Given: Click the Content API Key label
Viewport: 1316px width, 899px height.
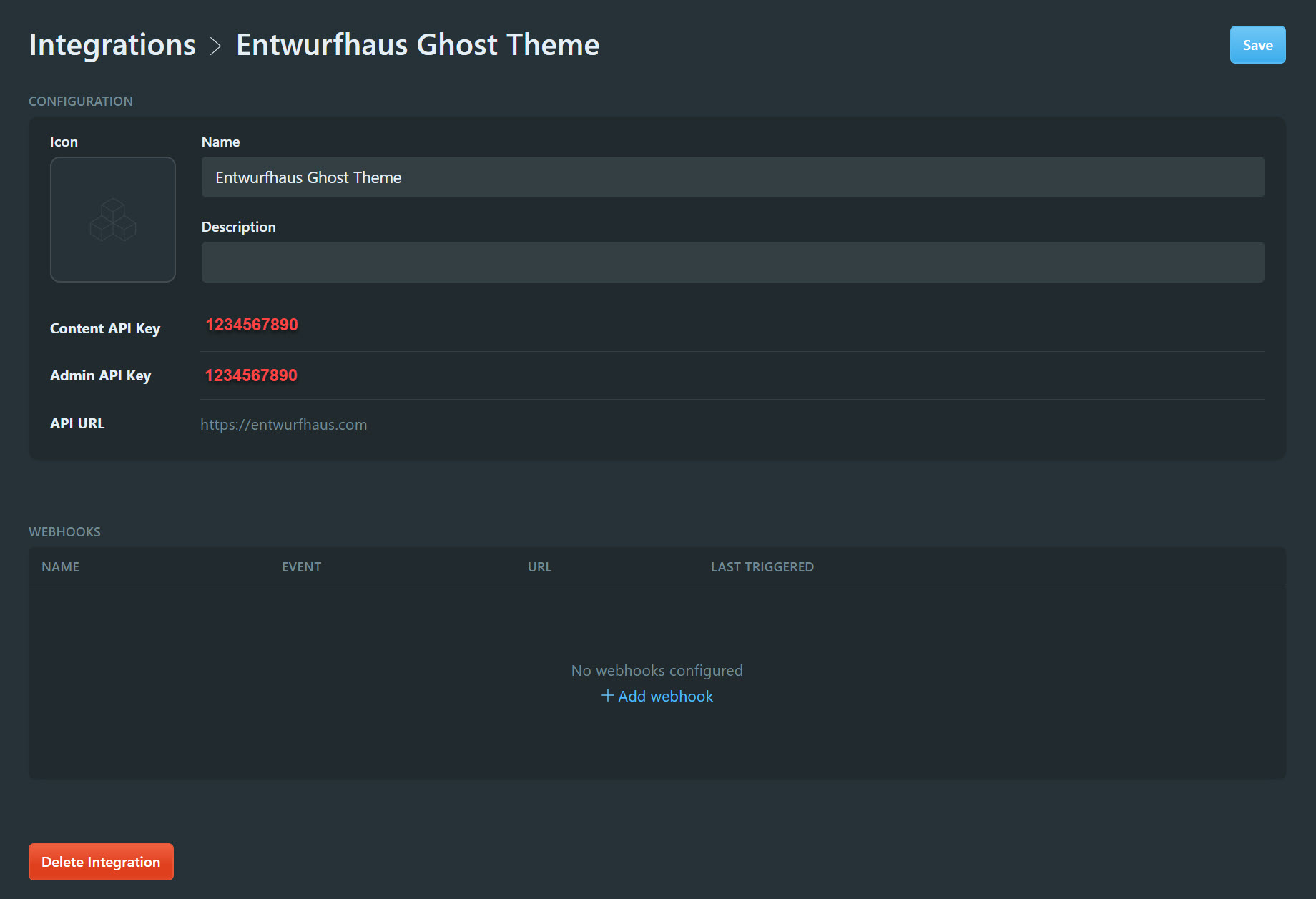Looking at the screenshot, I should pyautogui.click(x=105, y=328).
